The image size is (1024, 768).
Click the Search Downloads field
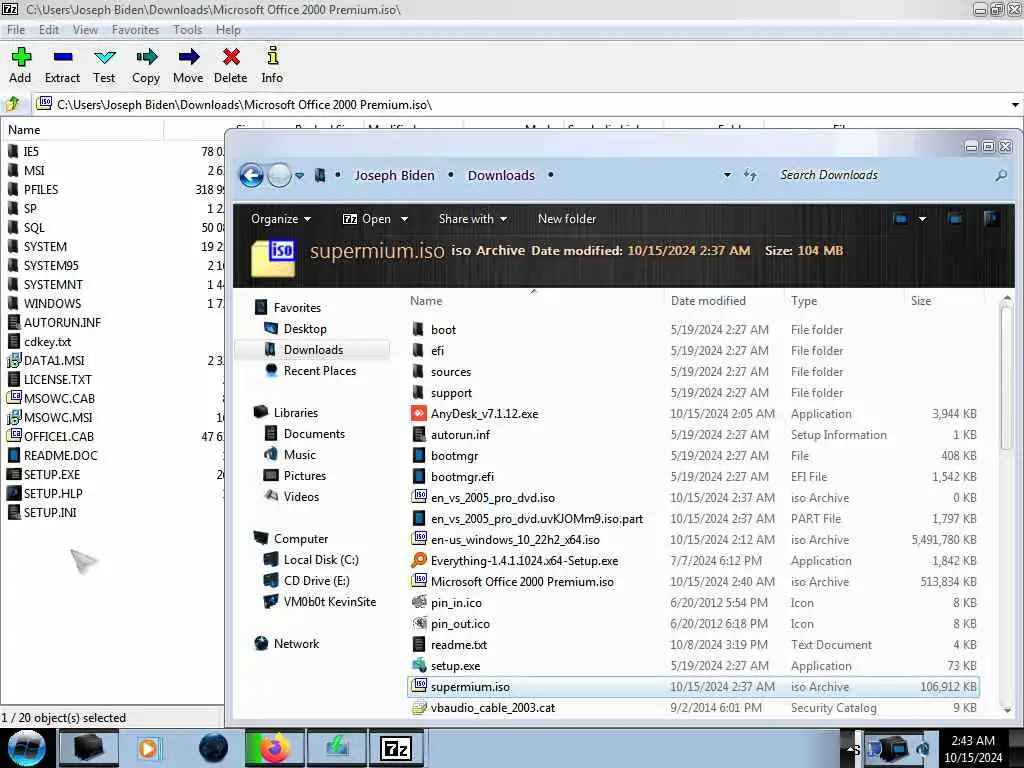pos(882,175)
